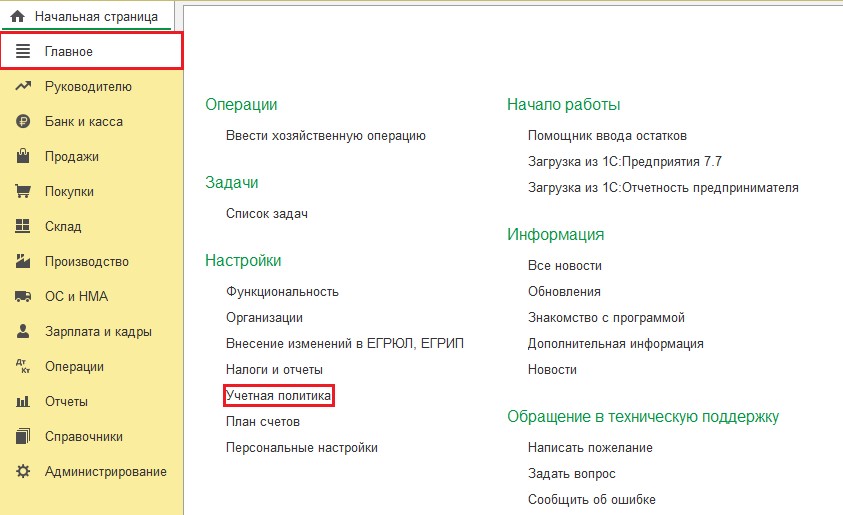This screenshot has height=515, width=843.
Task: Click the factory icon for Производство
Action: 23,262
